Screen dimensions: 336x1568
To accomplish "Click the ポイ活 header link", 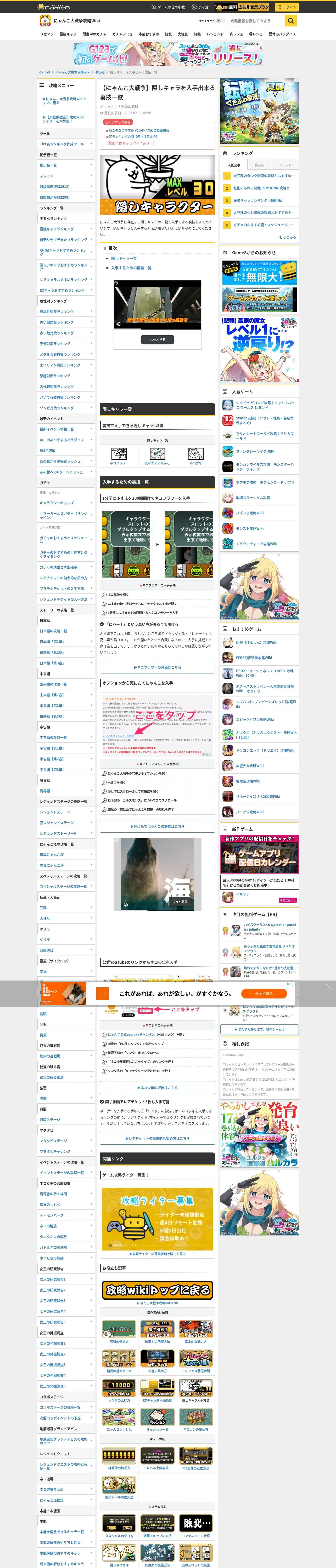I will (200, 7).
